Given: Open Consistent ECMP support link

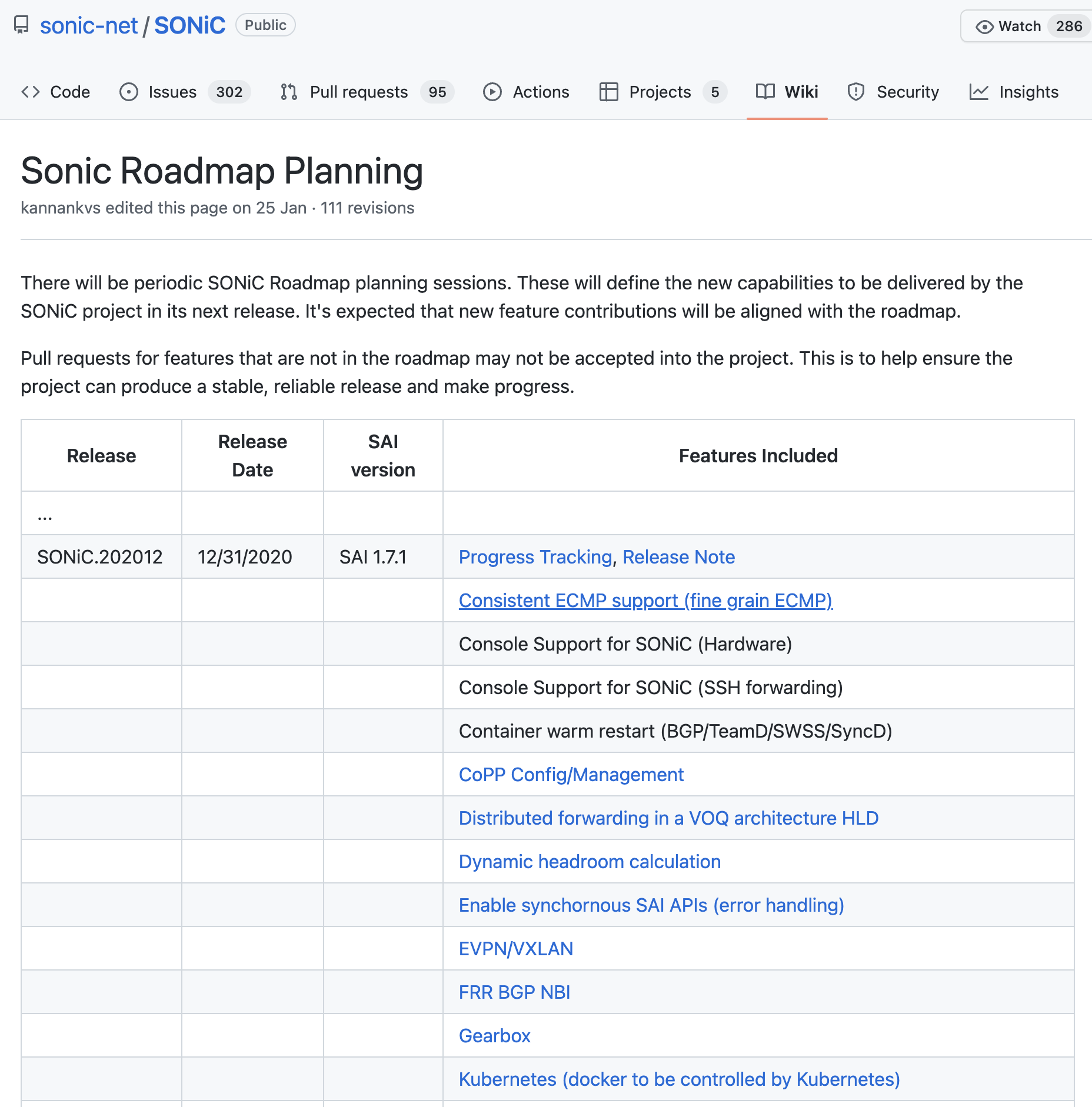Looking at the screenshot, I should [x=645, y=600].
